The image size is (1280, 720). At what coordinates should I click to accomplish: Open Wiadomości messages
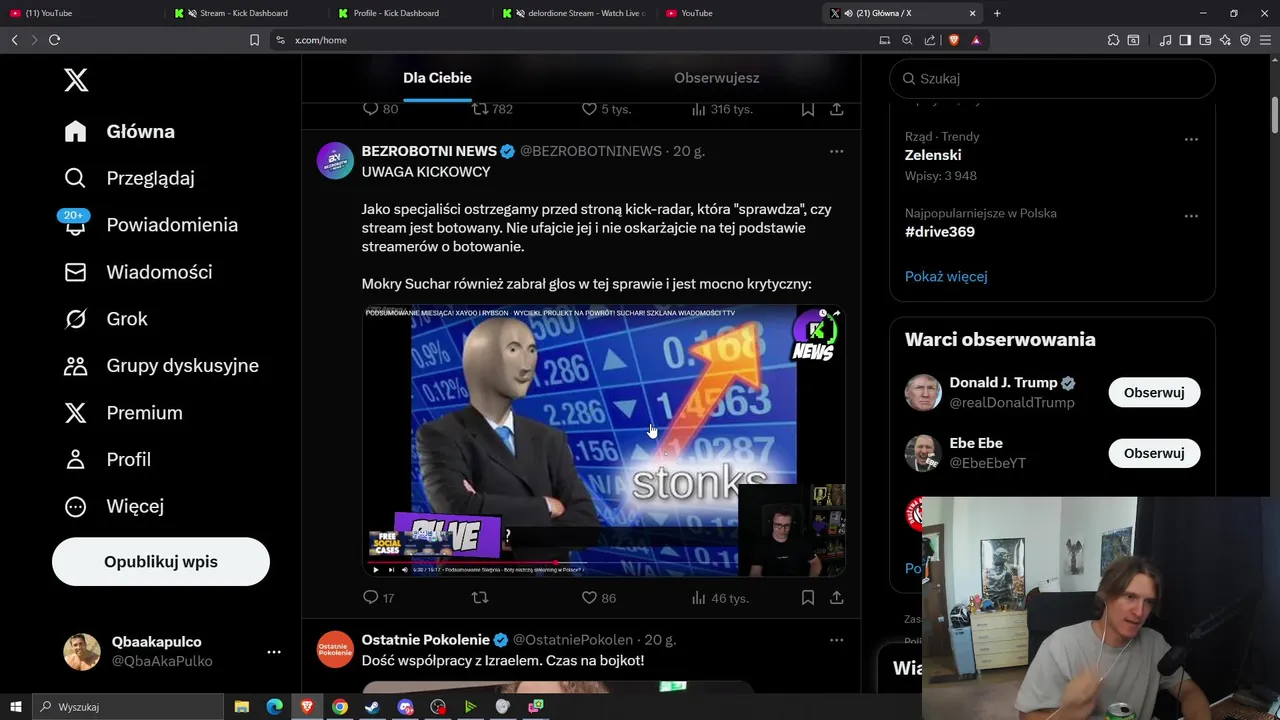coord(138,272)
